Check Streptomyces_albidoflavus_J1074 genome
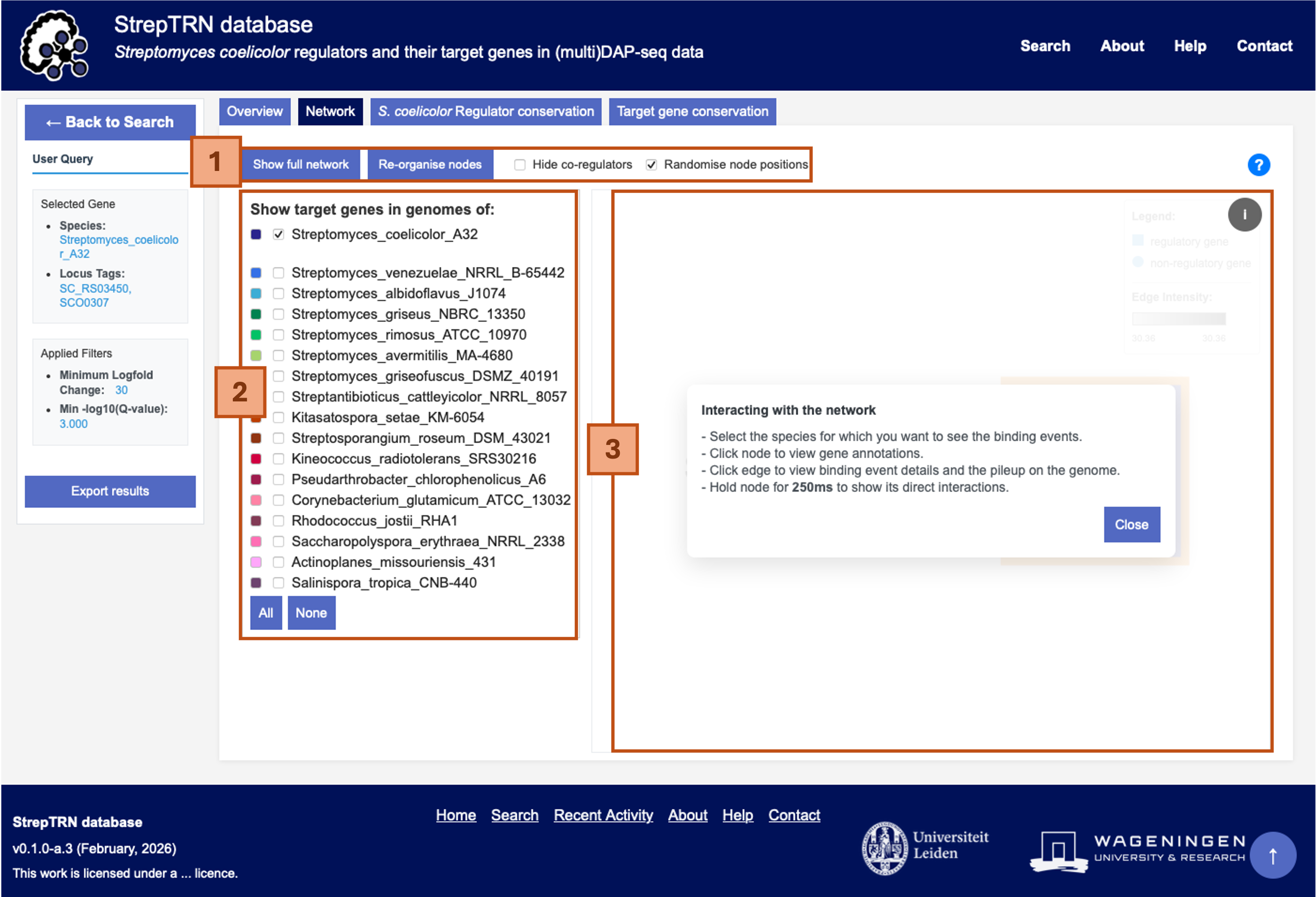This screenshot has height=897, width=1316. 278,293
